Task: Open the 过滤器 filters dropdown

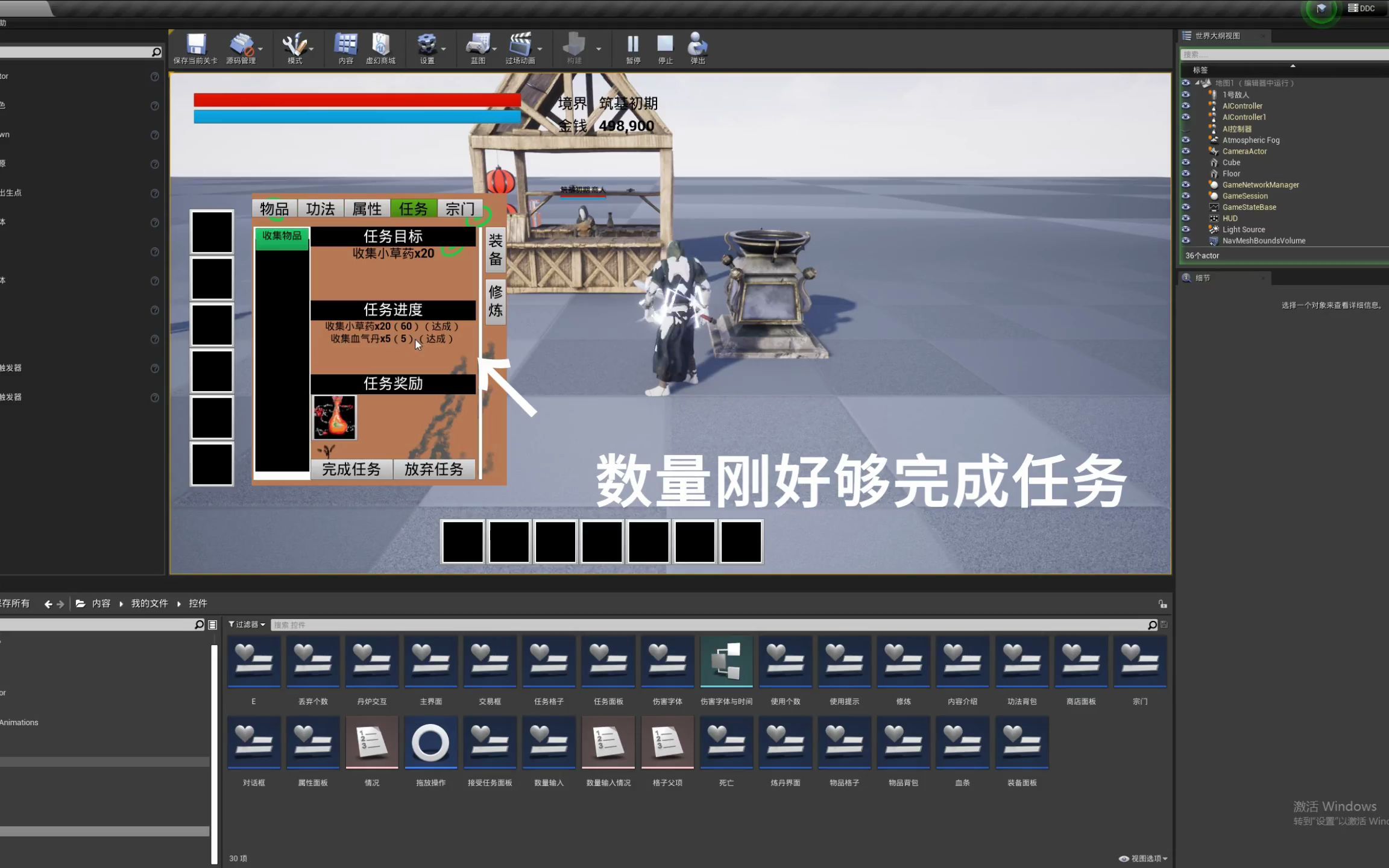Action: [x=247, y=624]
